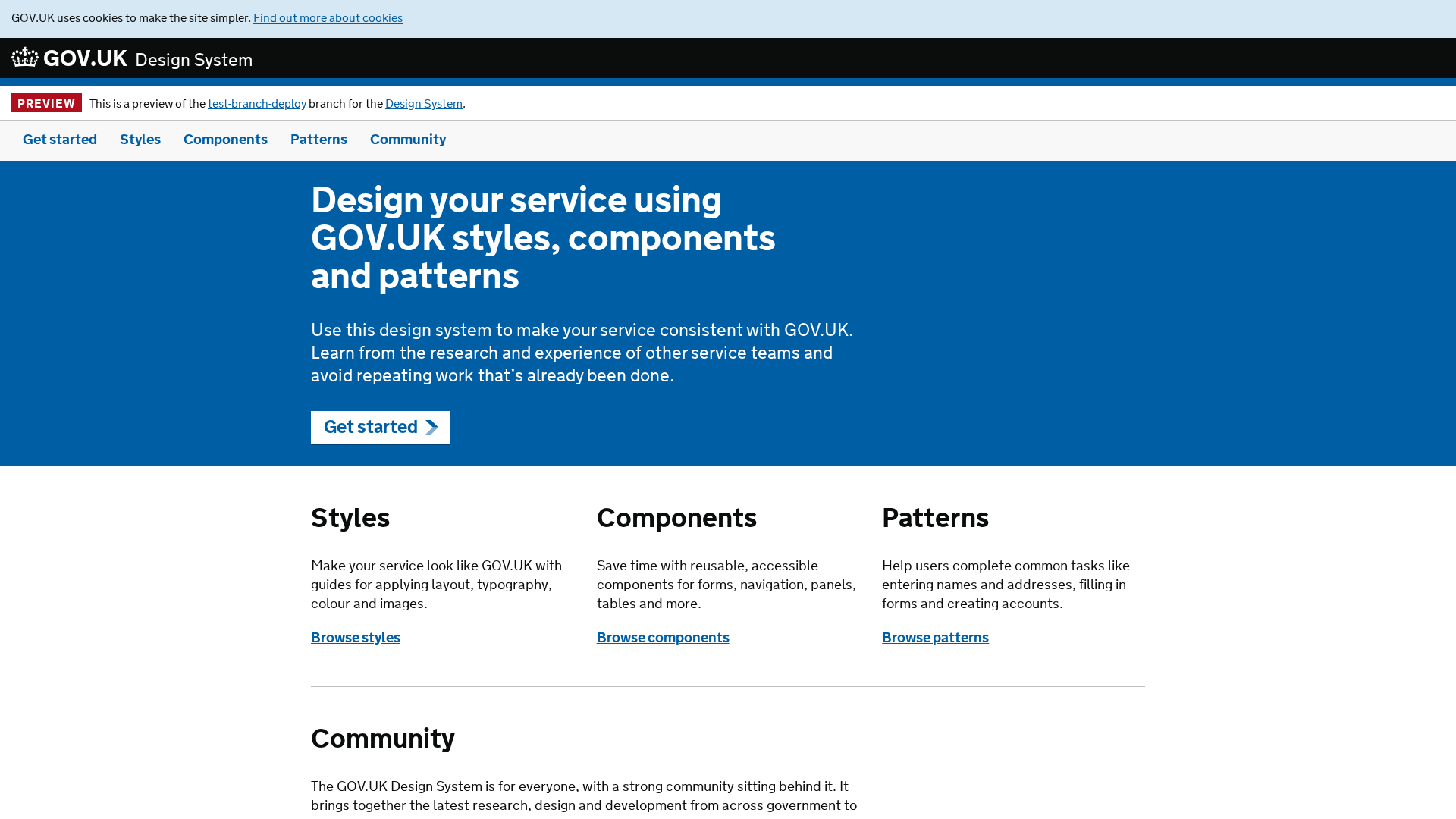
Task: Click the hero heading Design your service
Action: pyautogui.click(x=543, y=238)
